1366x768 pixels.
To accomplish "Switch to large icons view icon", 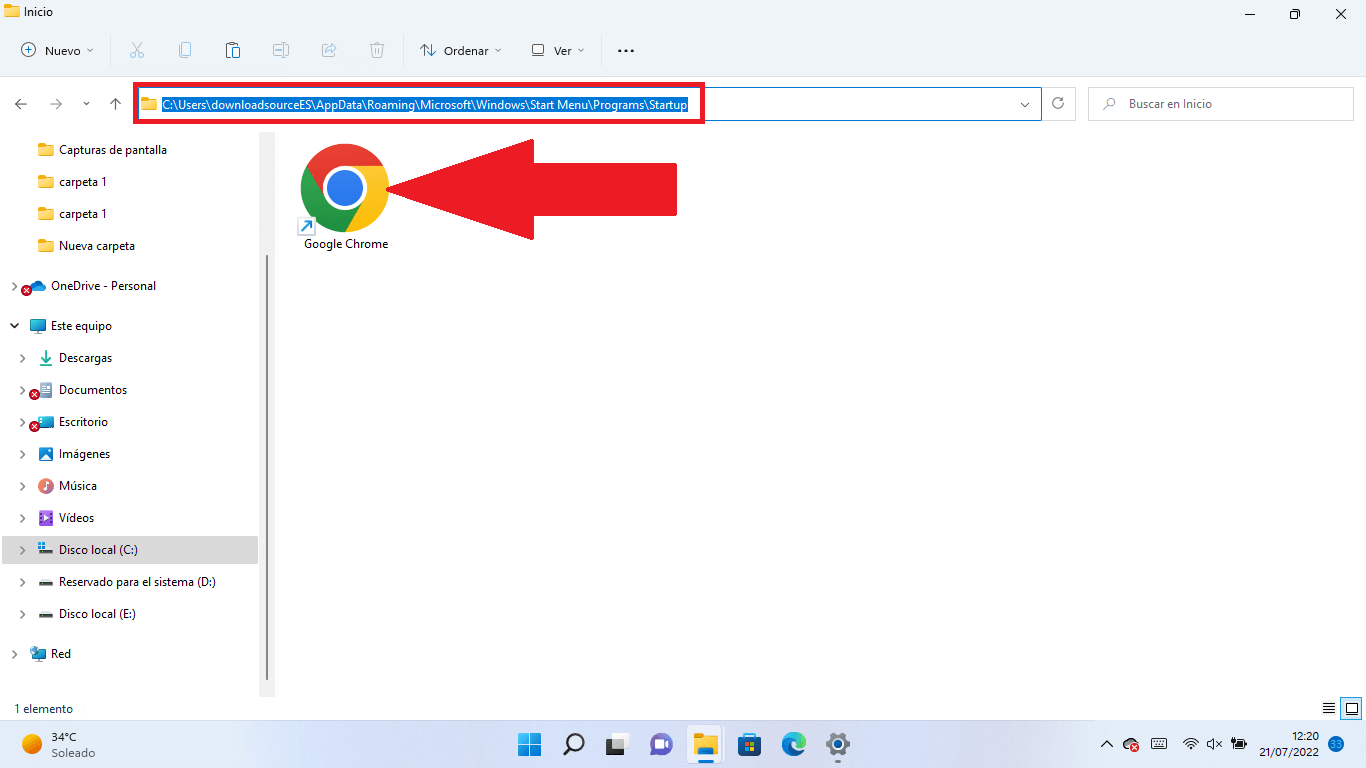I will click(x=1351, y=708).
